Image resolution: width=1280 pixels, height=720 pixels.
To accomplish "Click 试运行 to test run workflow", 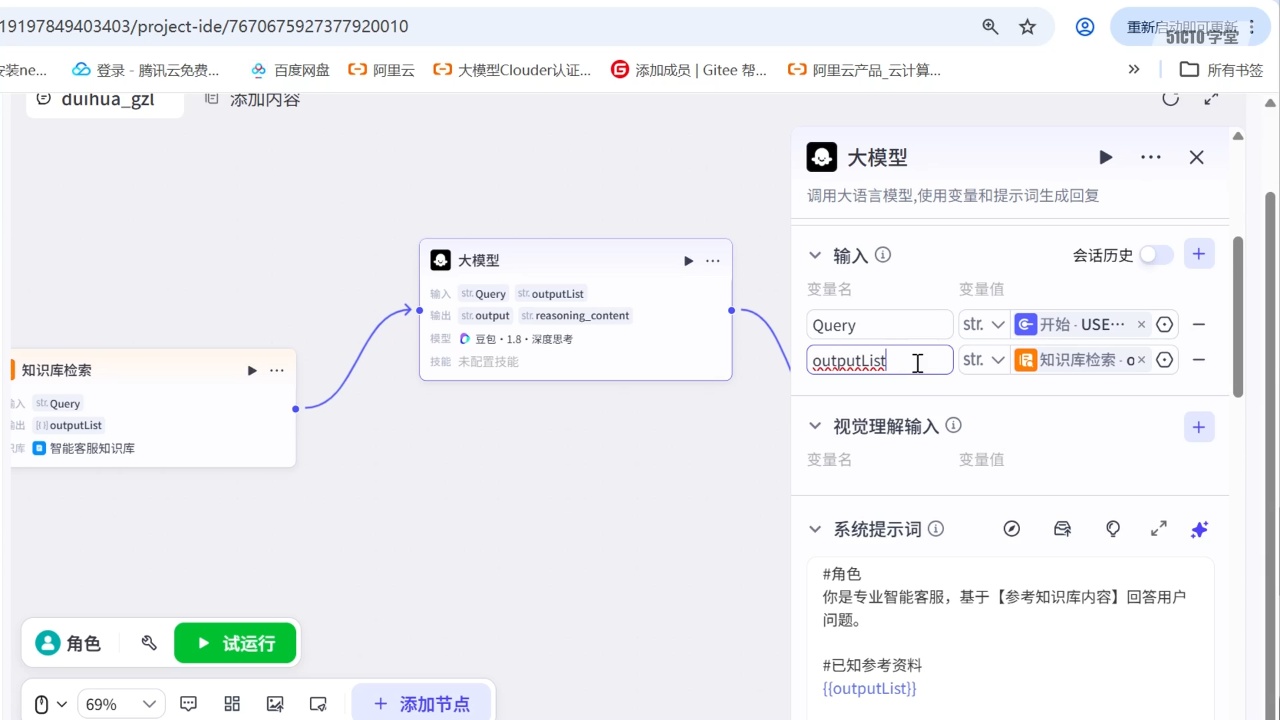I will 235,643.
